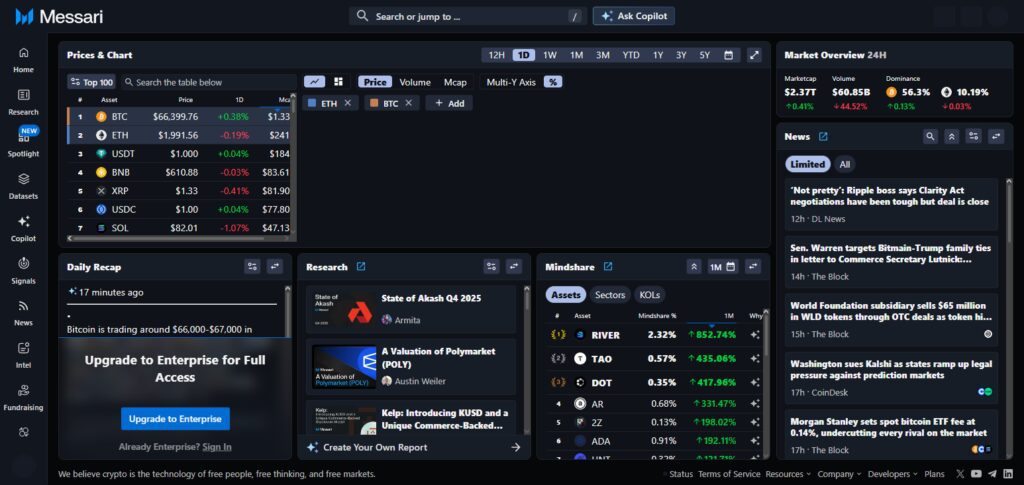Select the 5Y timeframe
This screenshot has height=485, width=1024.
coord(705,55)
